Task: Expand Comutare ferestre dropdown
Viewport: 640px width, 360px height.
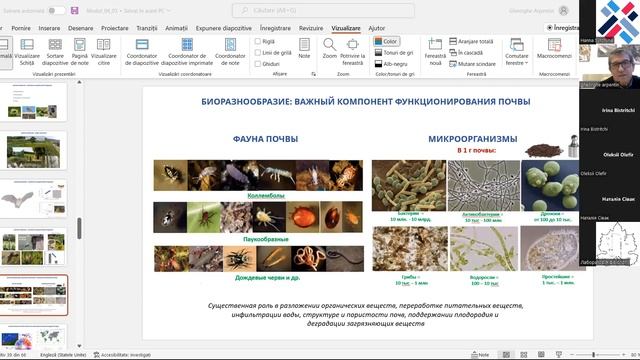Action: pyautogui.click(x=516, y=52)
